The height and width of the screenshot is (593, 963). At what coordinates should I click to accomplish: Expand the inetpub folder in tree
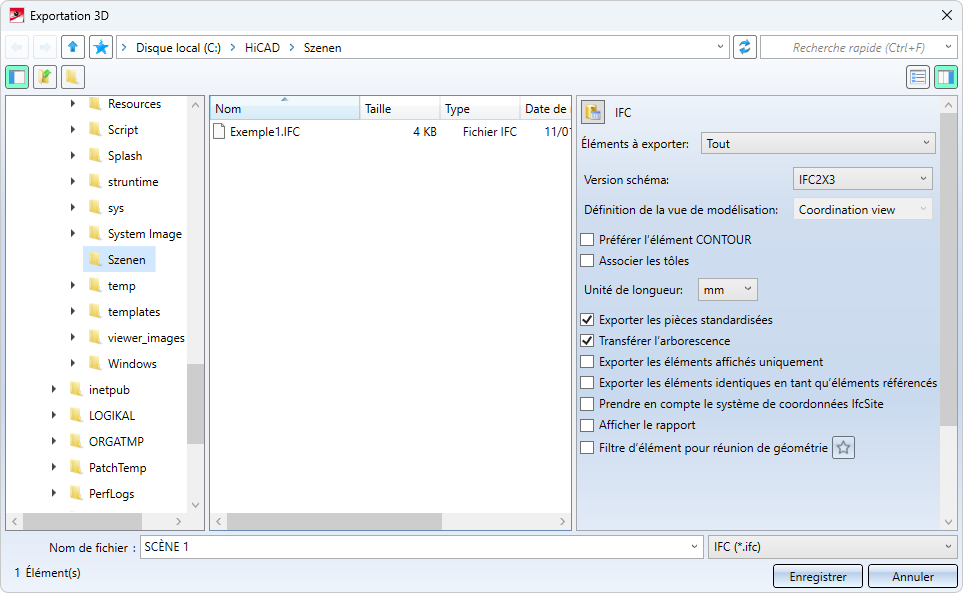(54, 390)
